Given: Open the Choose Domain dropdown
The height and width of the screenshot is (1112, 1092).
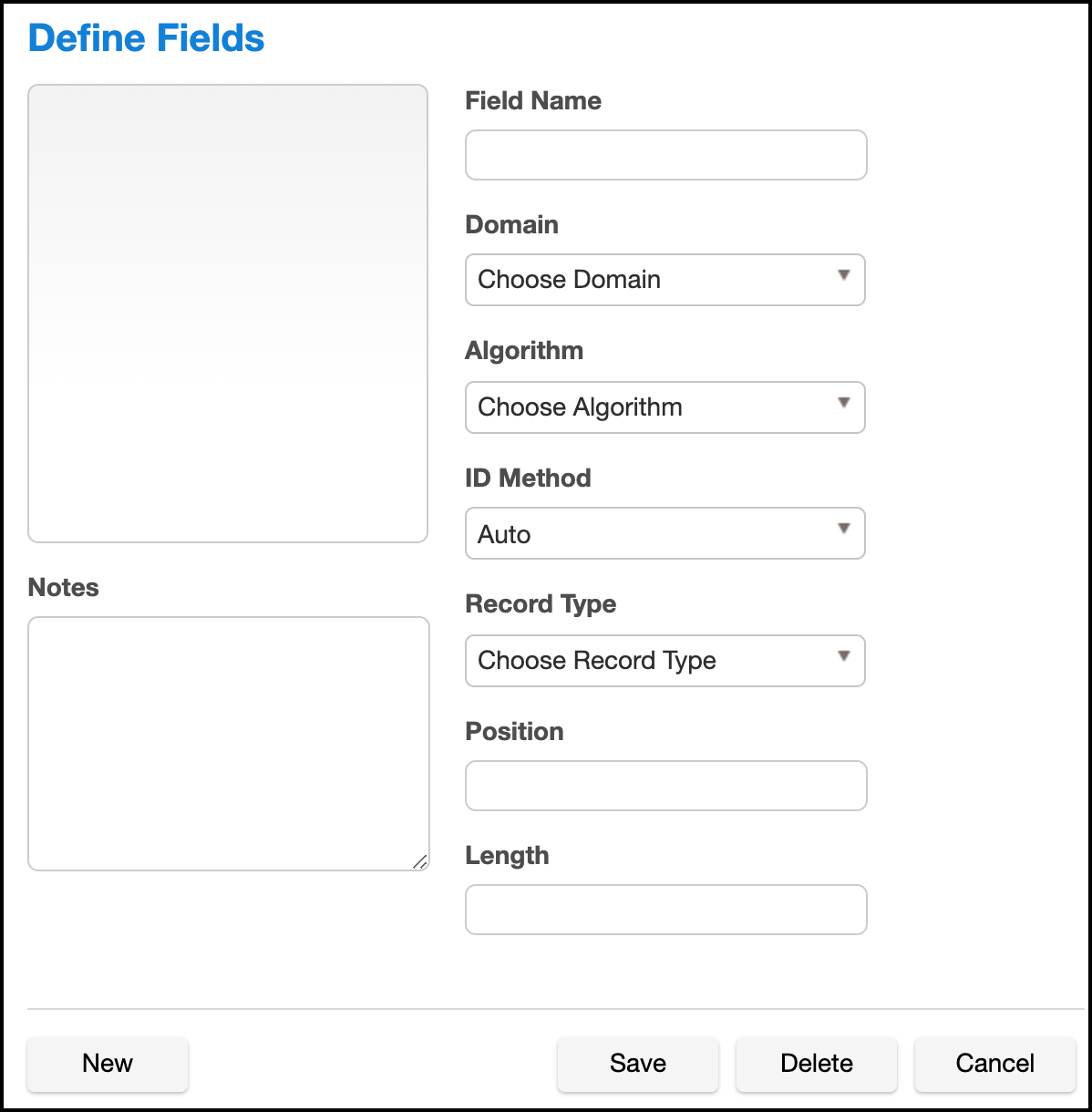Looking at the screenshot, I should pyautogui.click(x=664, y=280).
